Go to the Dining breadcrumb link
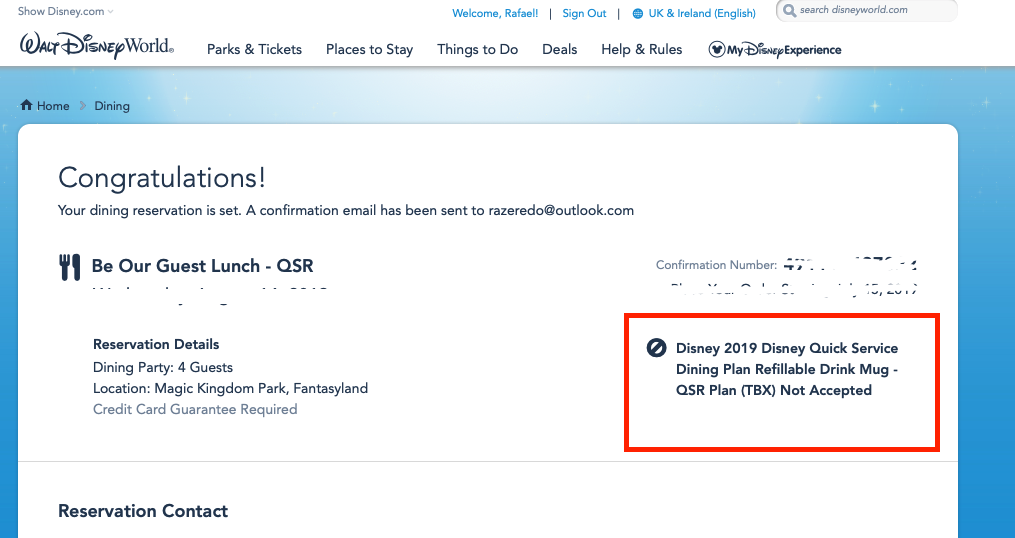 pyautogui.click(x=112, y=106)
